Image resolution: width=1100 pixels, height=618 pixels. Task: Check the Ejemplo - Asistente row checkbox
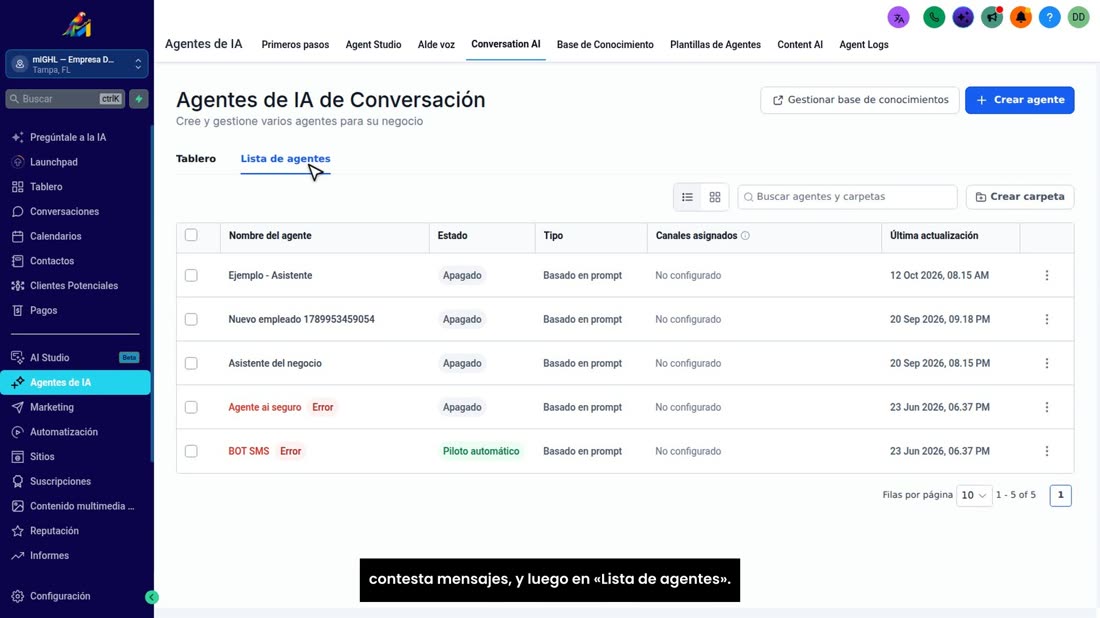pos(191,276)
